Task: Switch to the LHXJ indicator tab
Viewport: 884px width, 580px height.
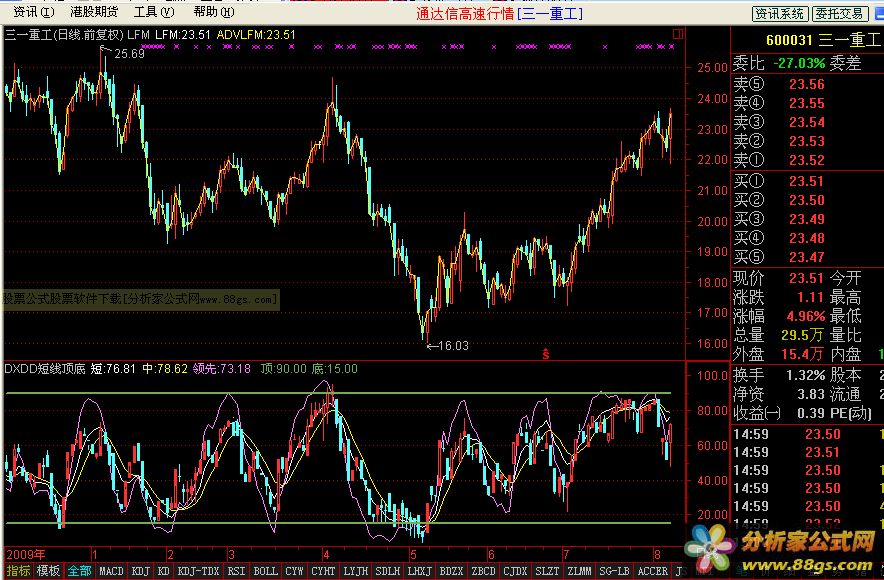Action: [x=419, y=571]
